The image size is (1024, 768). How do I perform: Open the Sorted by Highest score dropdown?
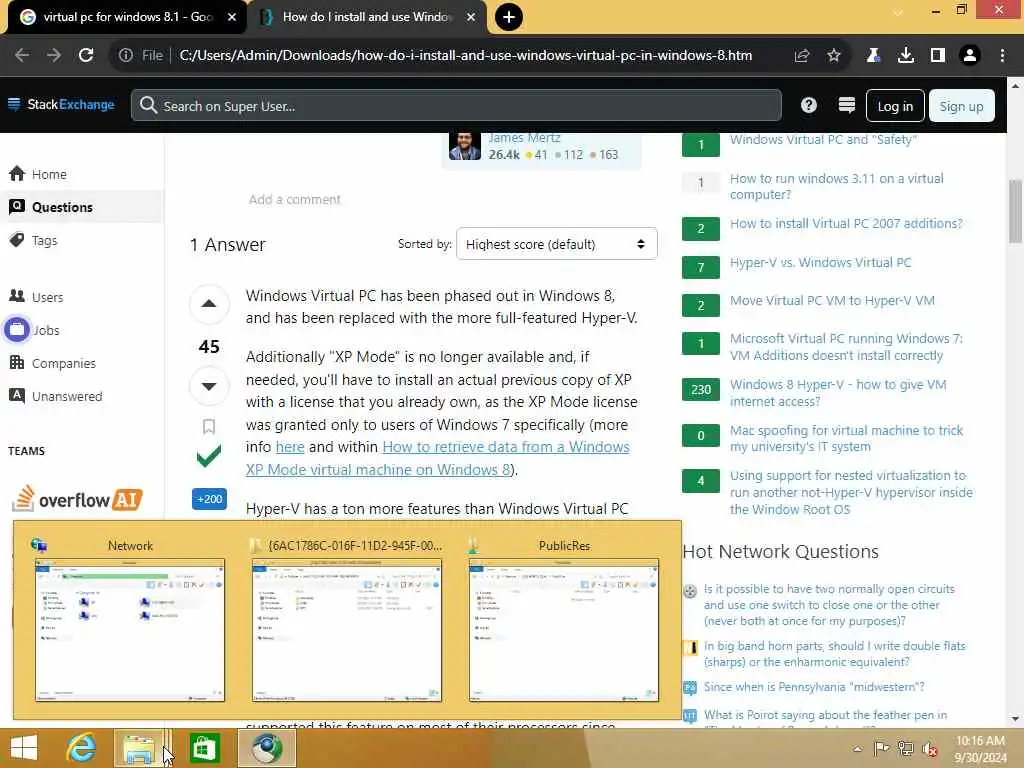click(x=556, y=244)
